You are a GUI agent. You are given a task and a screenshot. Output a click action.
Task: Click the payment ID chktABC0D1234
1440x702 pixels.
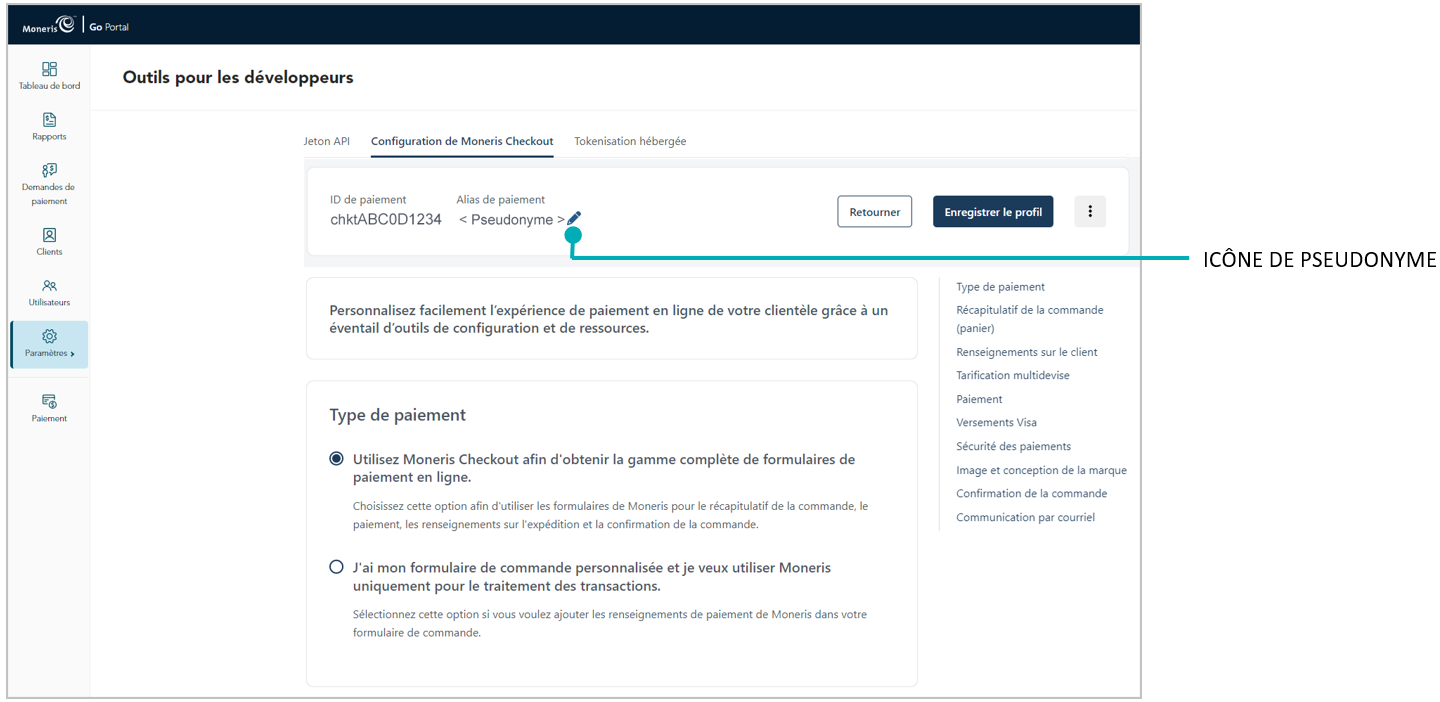point(386,219)
